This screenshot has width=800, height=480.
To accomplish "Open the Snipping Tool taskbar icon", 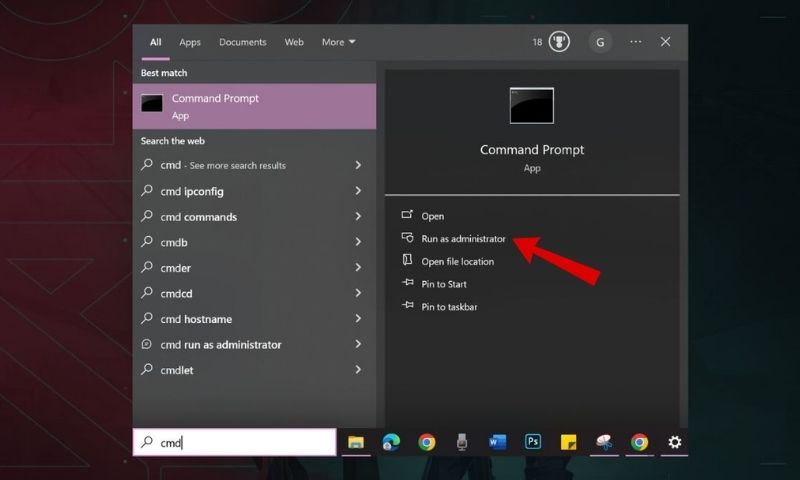I will coord(604,442).
